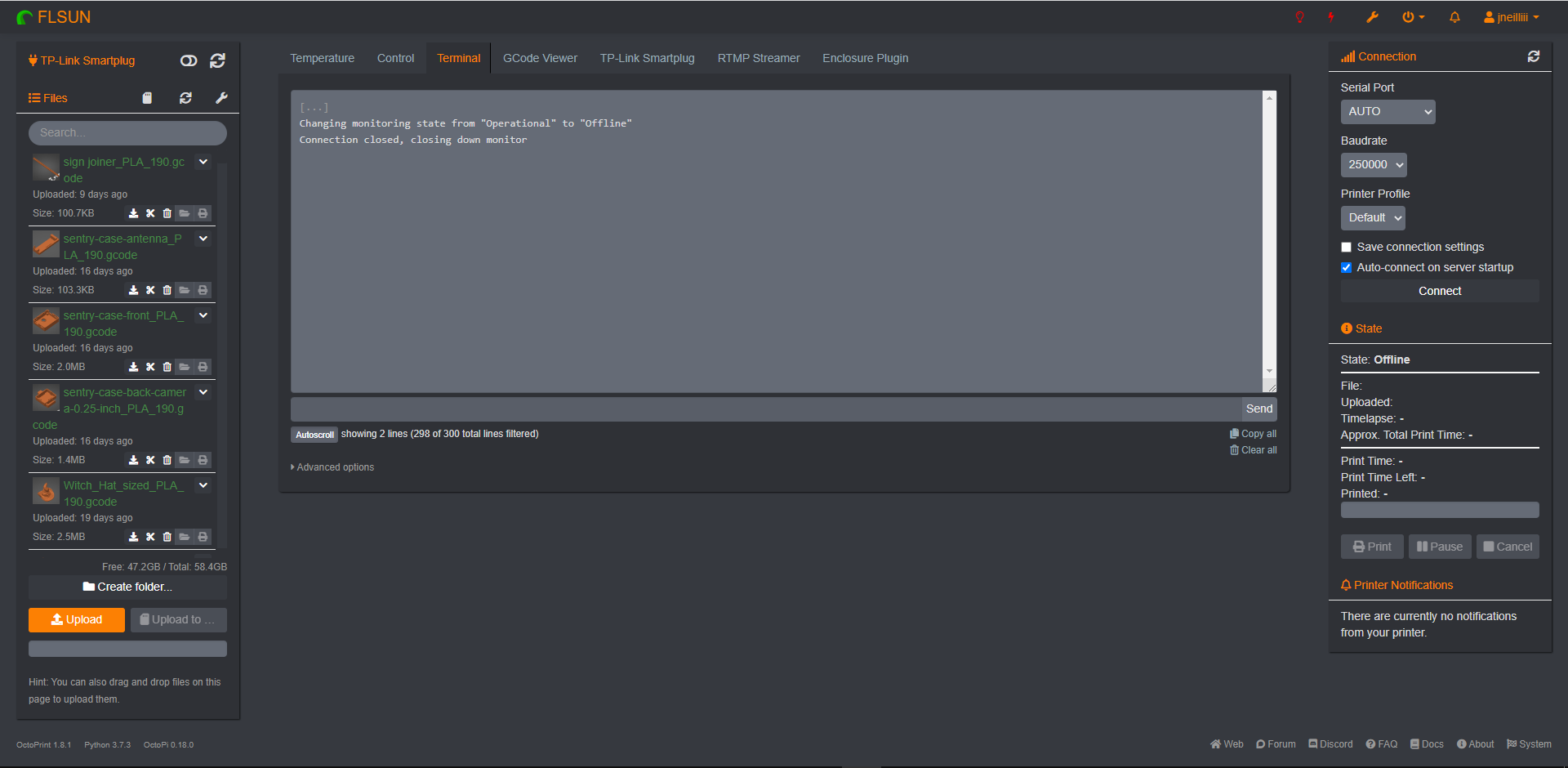Disable Auto-connect on server startup
The width and height of the screenshot is (1568, 768).
[1346, 267]
